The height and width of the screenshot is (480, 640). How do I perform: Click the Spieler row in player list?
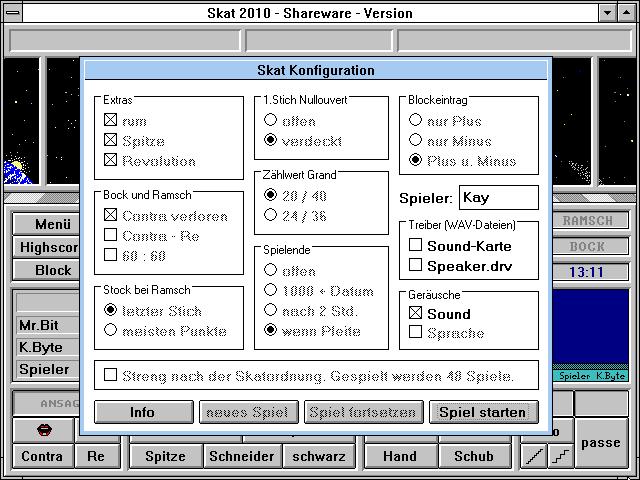pos(47,369)
